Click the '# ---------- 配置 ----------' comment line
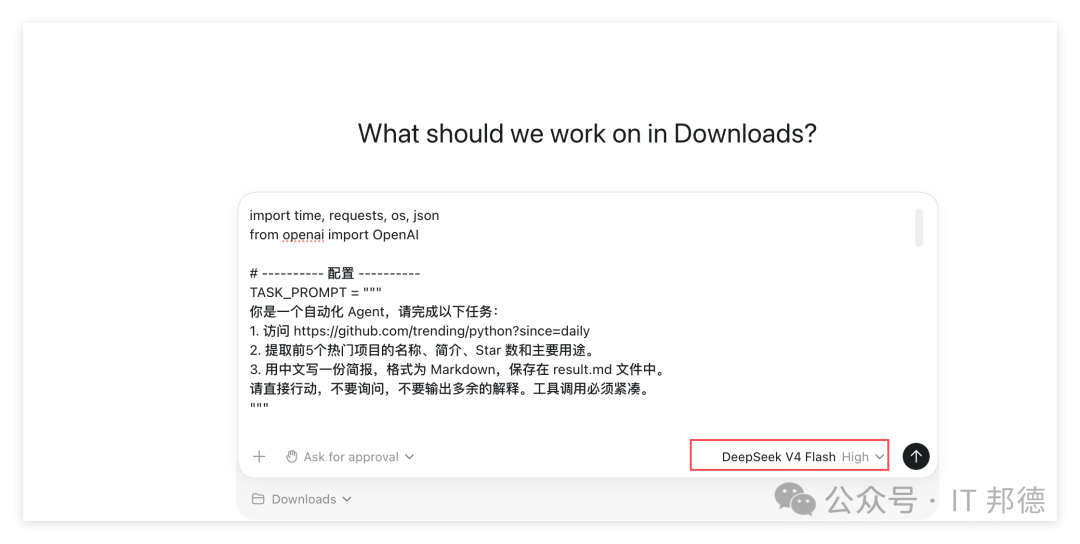The width and height of the screenshot is (1080, 544). pos(334,273)
